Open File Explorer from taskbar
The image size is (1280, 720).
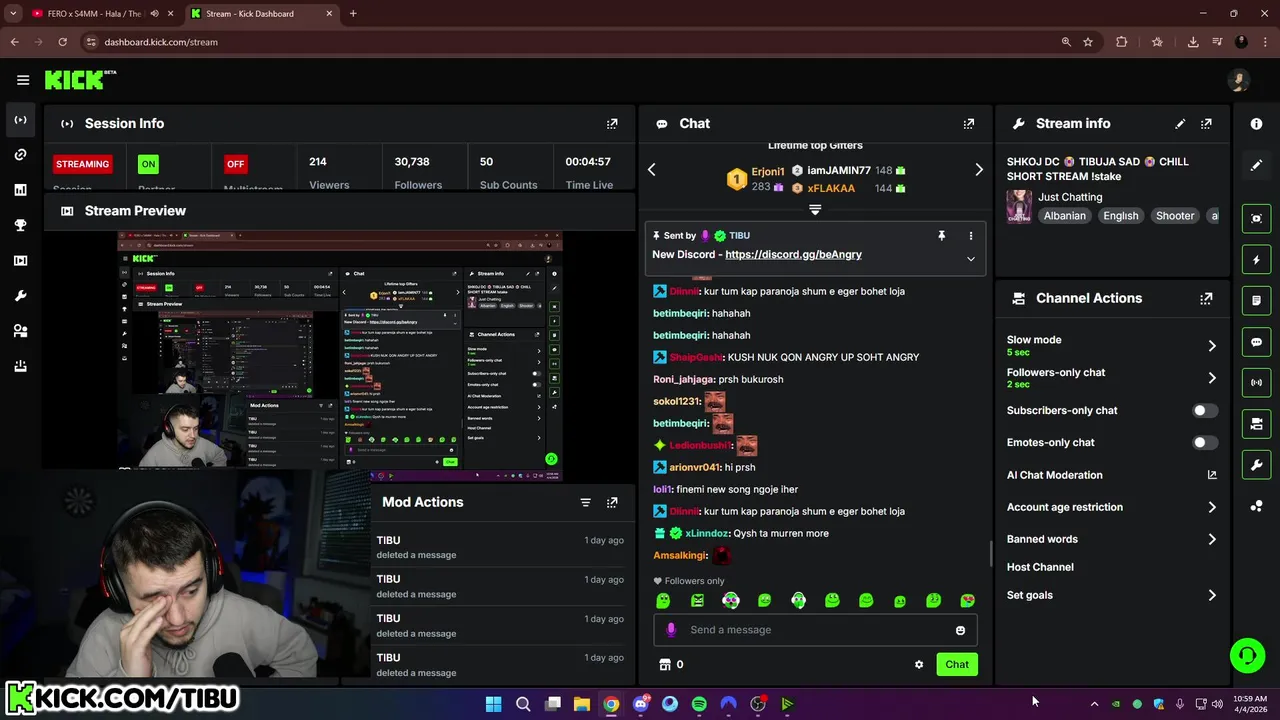[582, 704]
